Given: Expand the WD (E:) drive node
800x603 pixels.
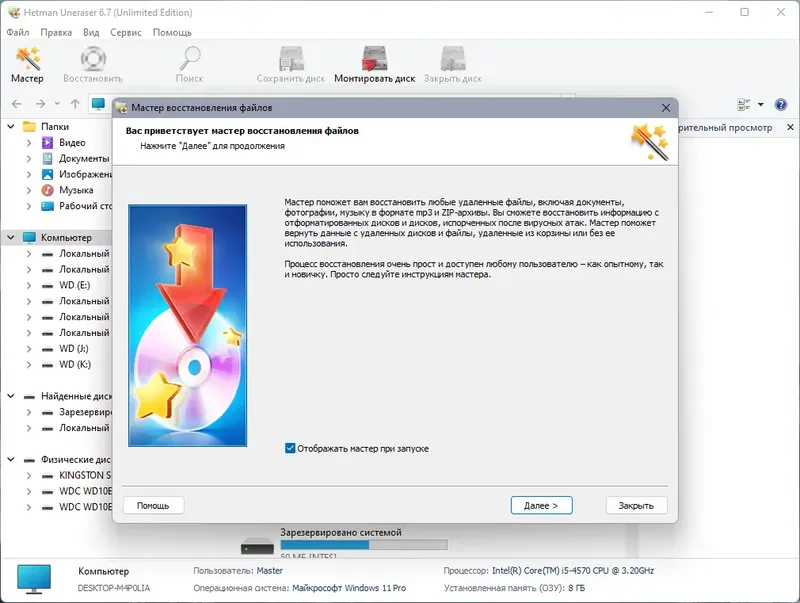Looking at the screenshot, I should point(29,286).
